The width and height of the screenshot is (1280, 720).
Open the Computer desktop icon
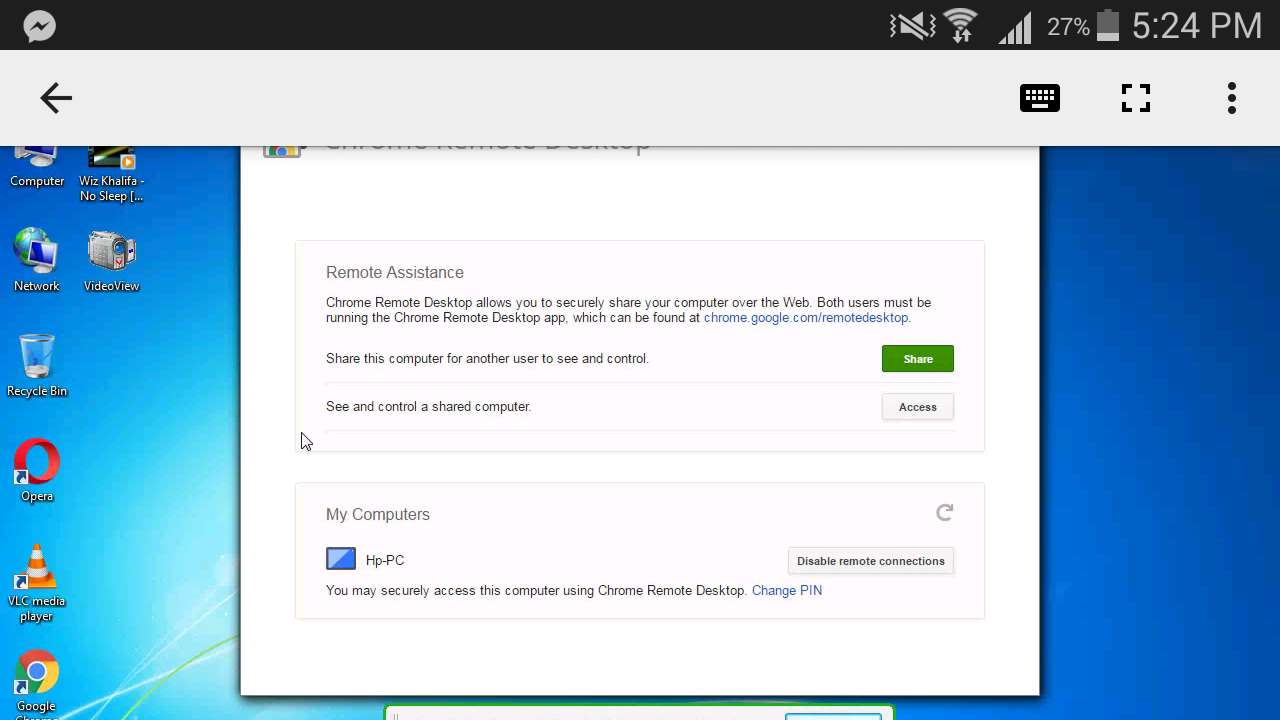click(x=37, y=166)
